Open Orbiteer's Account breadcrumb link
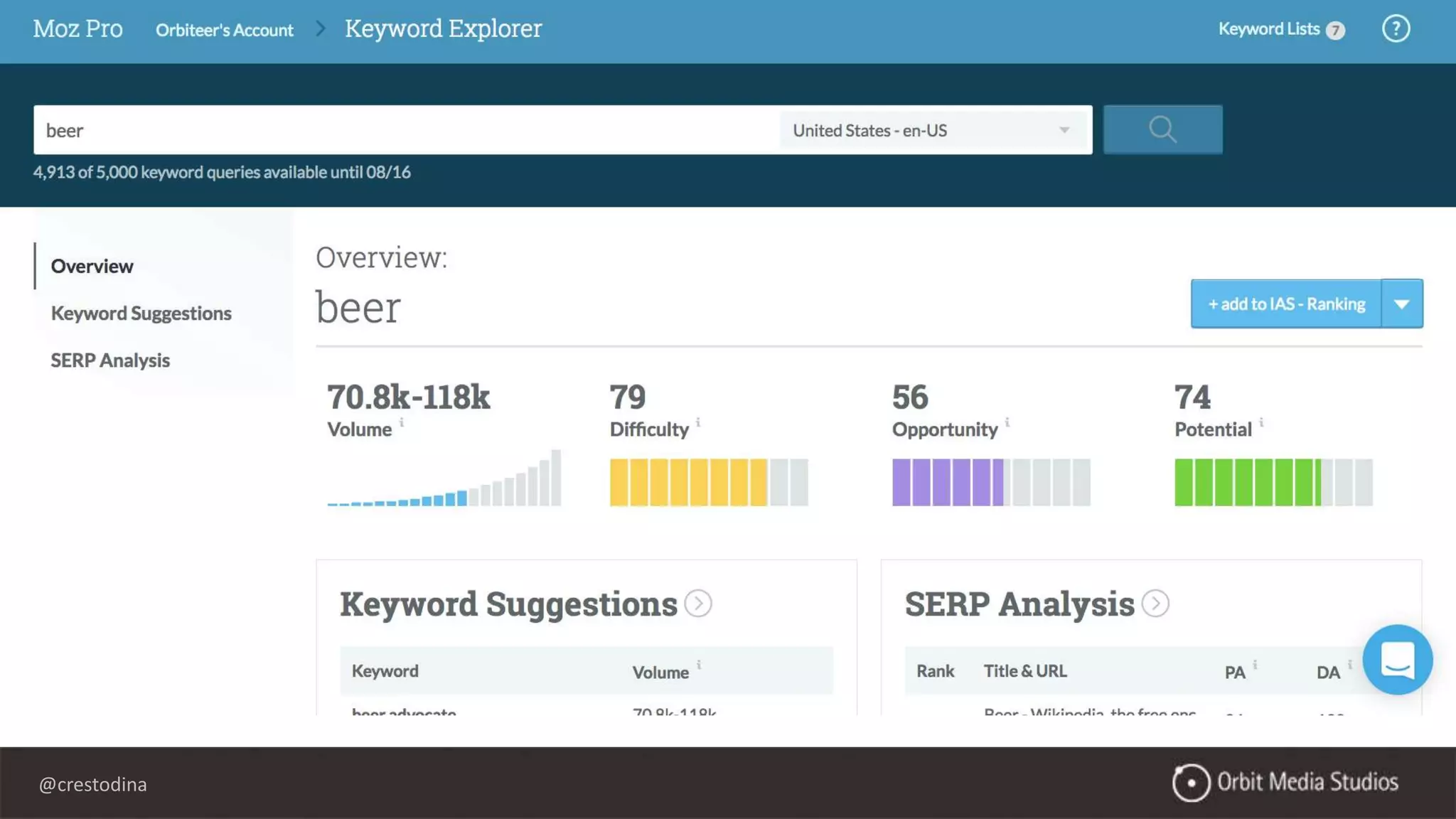1456x819 pixels. coord(224,30)
